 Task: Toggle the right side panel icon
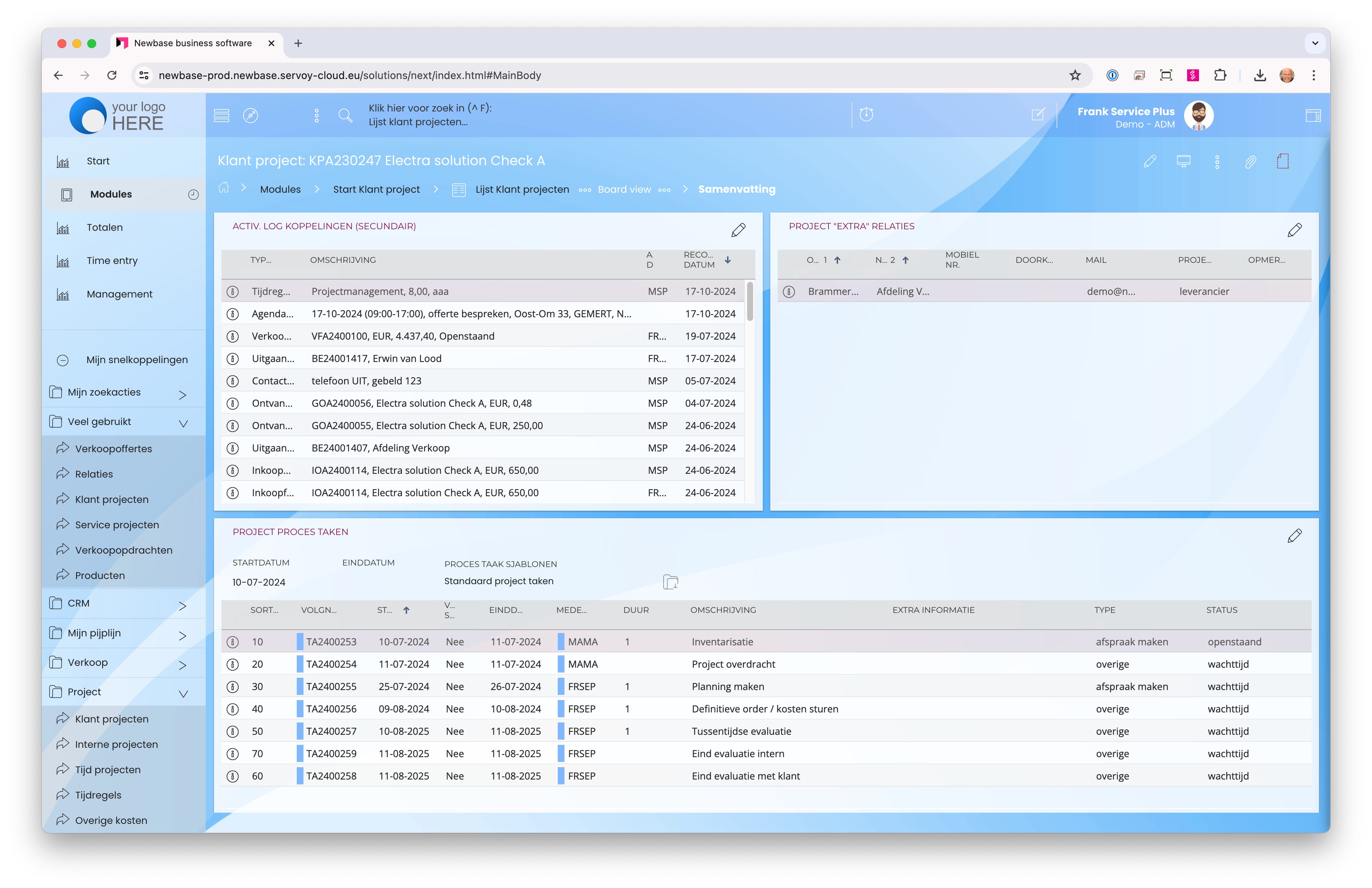[1313, 115]
